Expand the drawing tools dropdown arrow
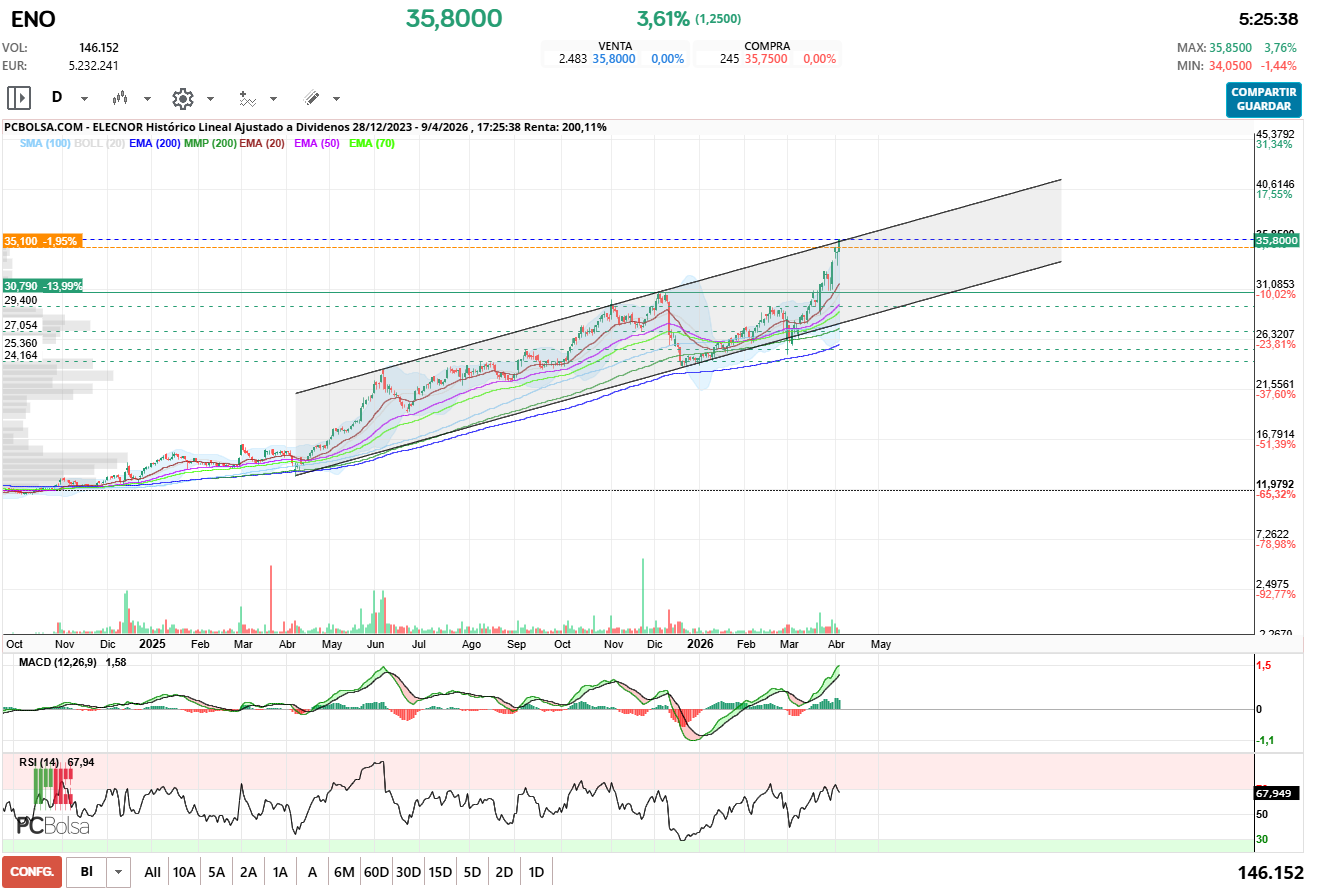Screen dimensions: 1317x893 336,99
